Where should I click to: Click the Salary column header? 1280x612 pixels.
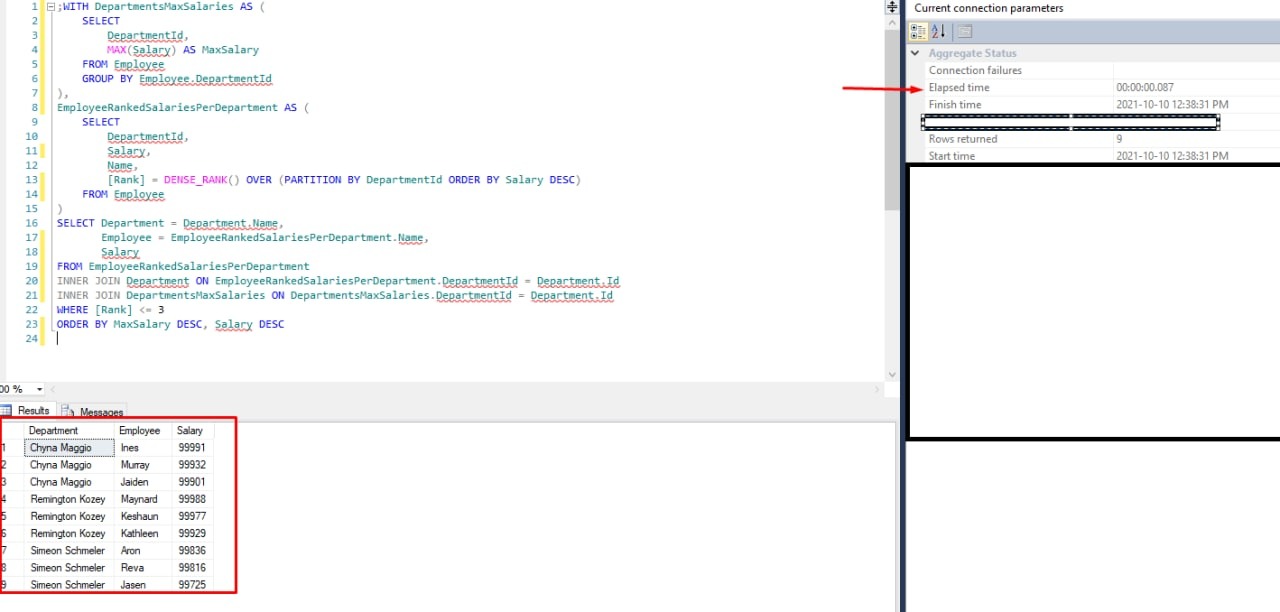(x=193, y=431)
